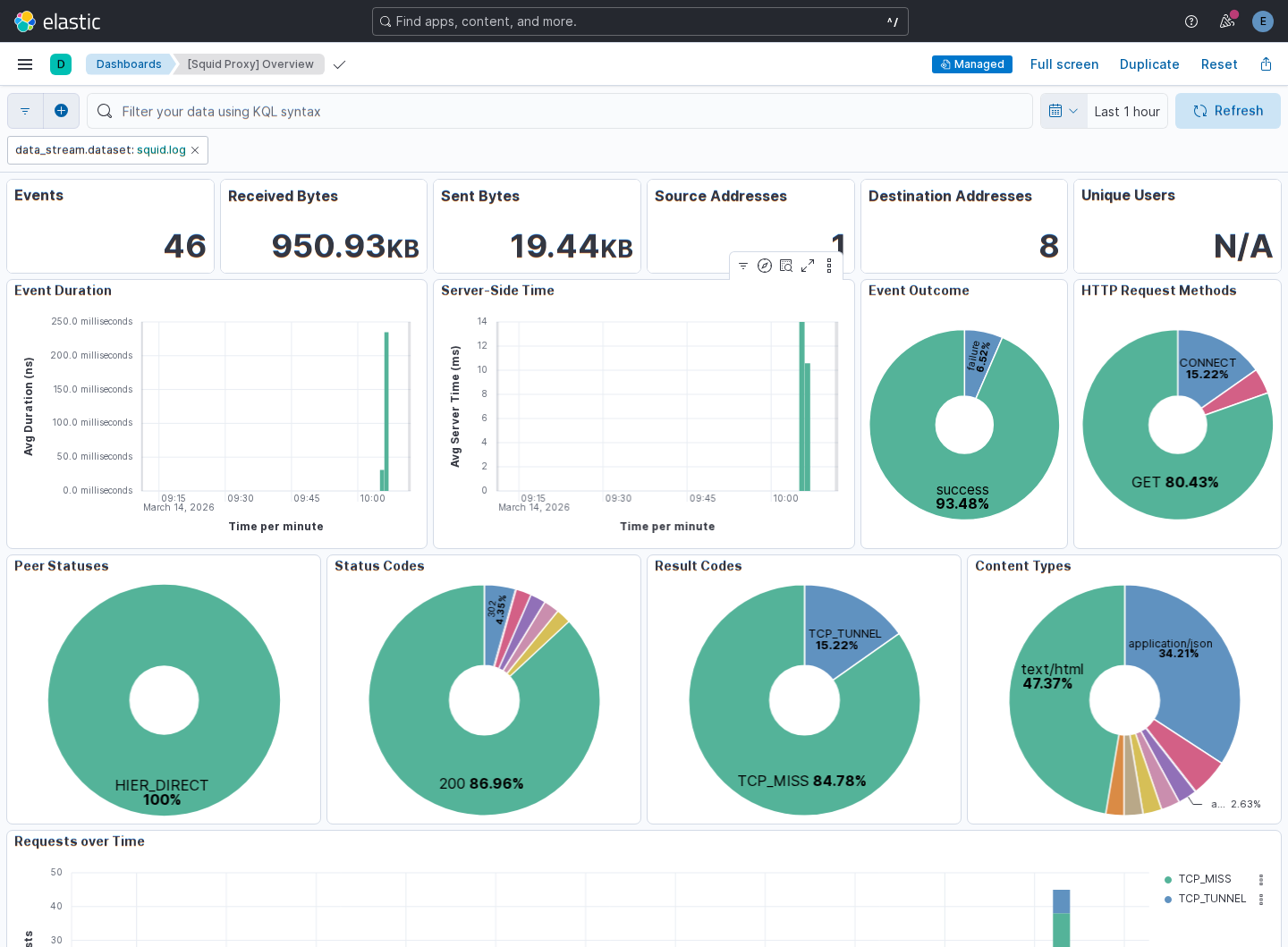Click the Refresh button
The width and height of the screenshot is (1288, 947).
[1228, 111]
